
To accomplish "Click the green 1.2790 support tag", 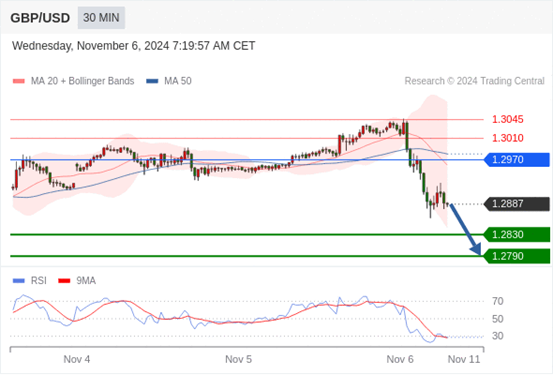I will [517, 256].
